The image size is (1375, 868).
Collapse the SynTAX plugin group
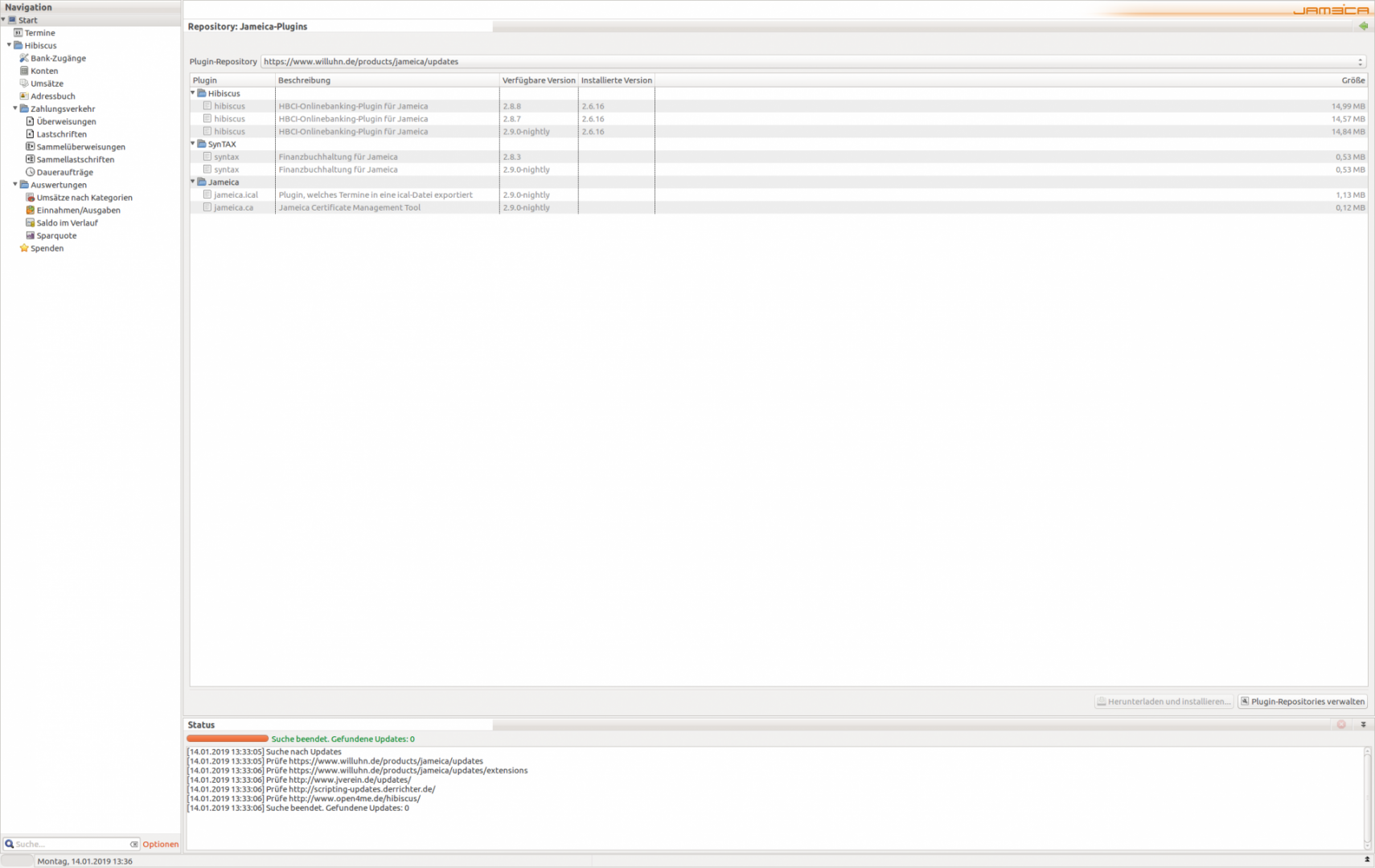(x=193, y=144)
